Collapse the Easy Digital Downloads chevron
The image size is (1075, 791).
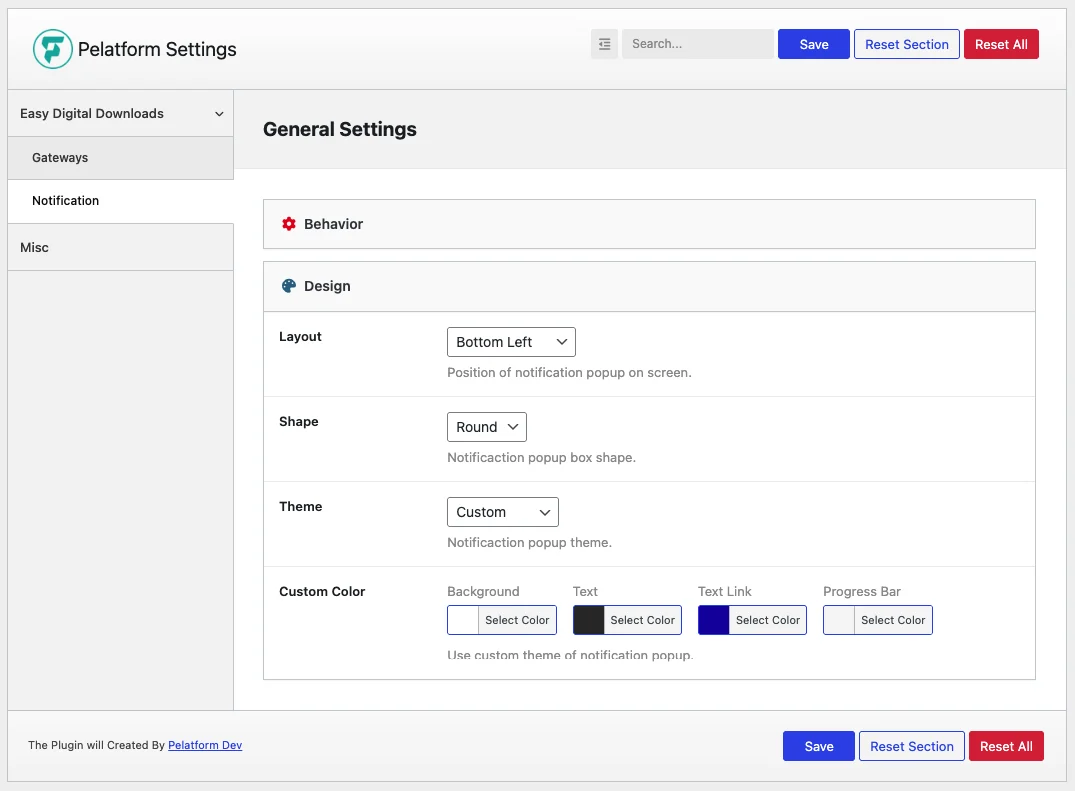click(219, 114)
